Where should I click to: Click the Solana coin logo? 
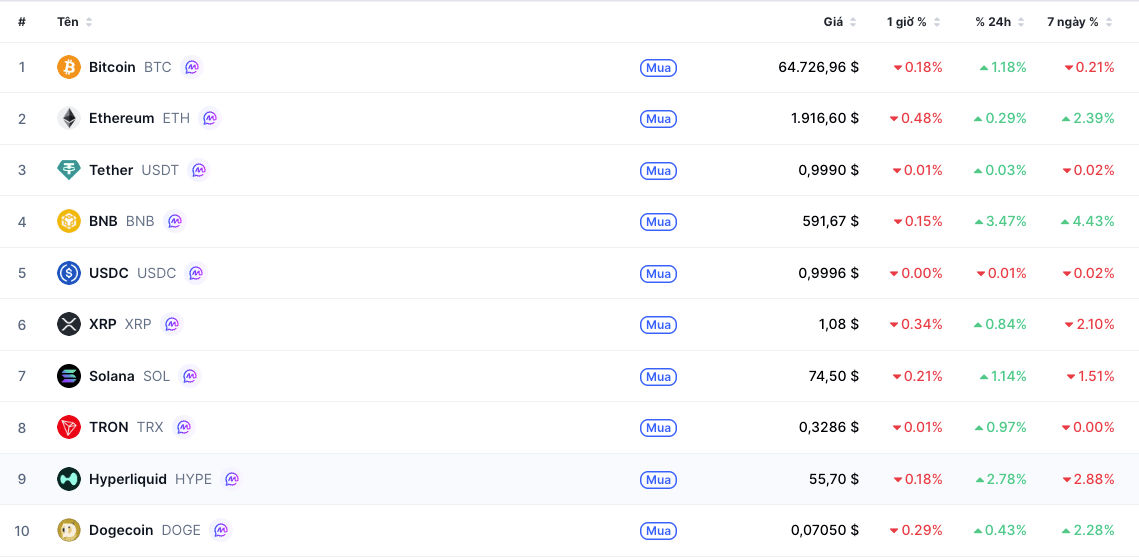(x=69, y=376)
